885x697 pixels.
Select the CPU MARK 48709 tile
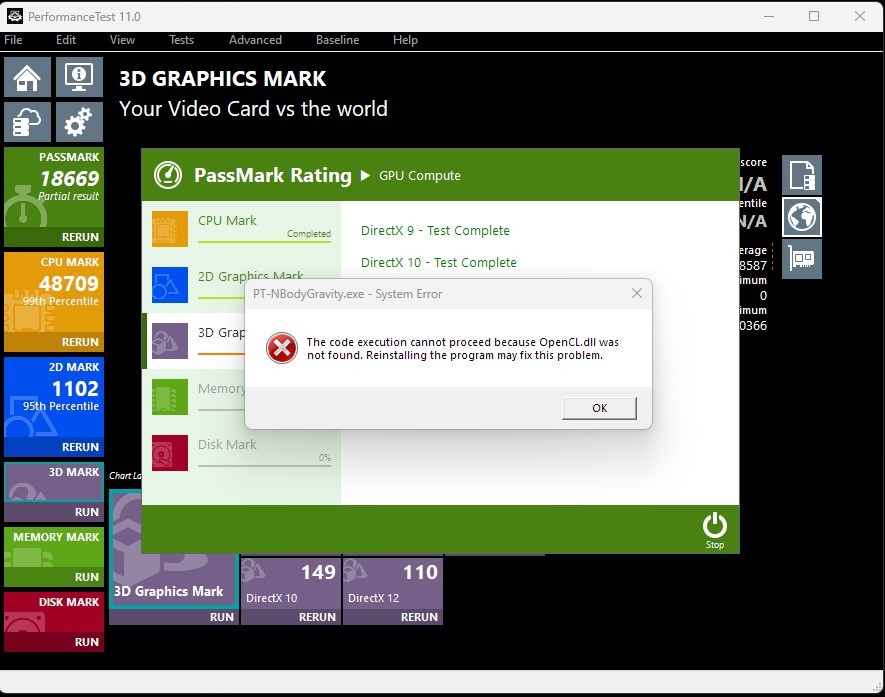(x=54, y=292)
